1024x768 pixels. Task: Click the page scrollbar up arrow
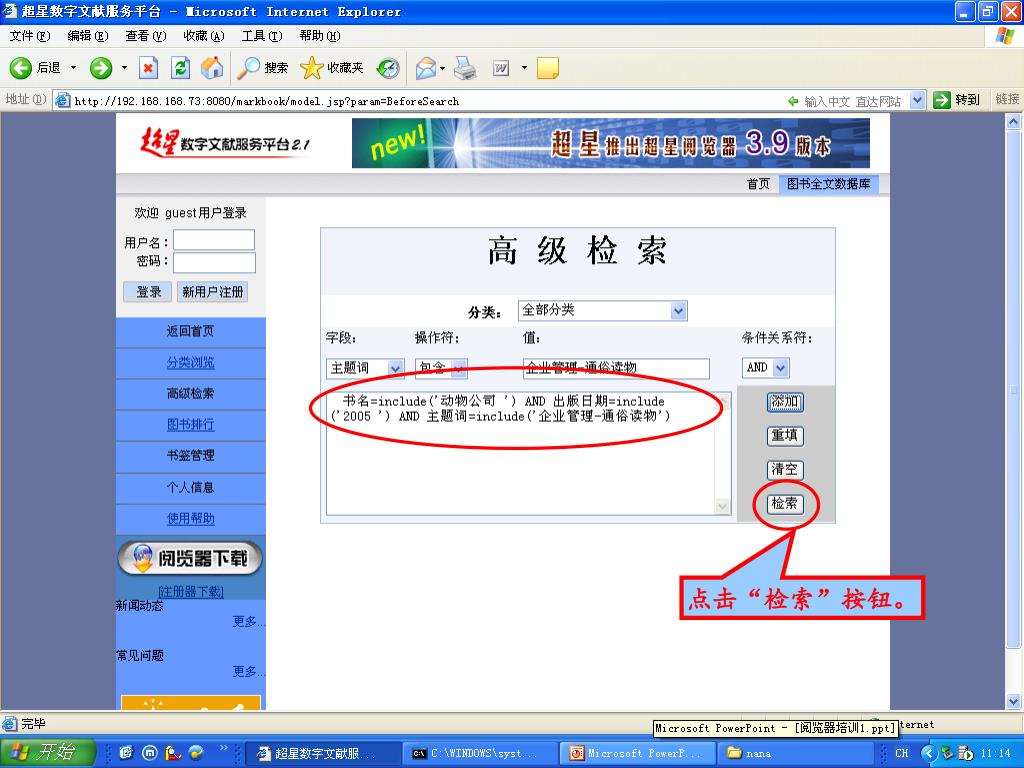[1013, 121]
